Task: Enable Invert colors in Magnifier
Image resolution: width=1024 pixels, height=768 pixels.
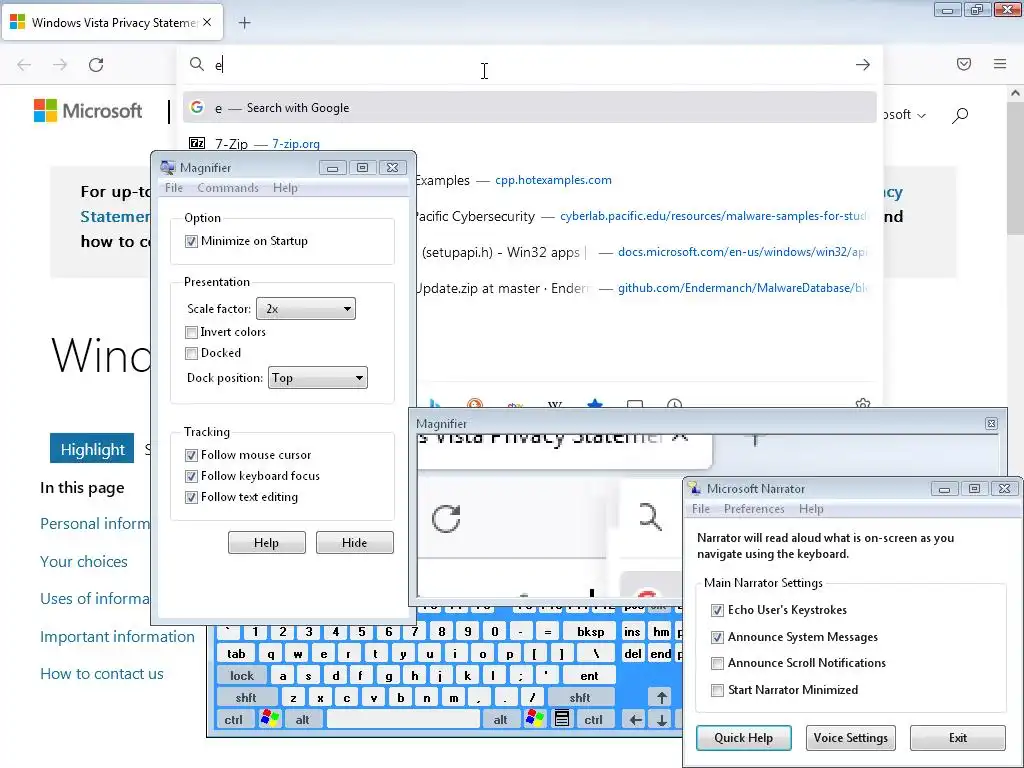Action: point(191,332)
